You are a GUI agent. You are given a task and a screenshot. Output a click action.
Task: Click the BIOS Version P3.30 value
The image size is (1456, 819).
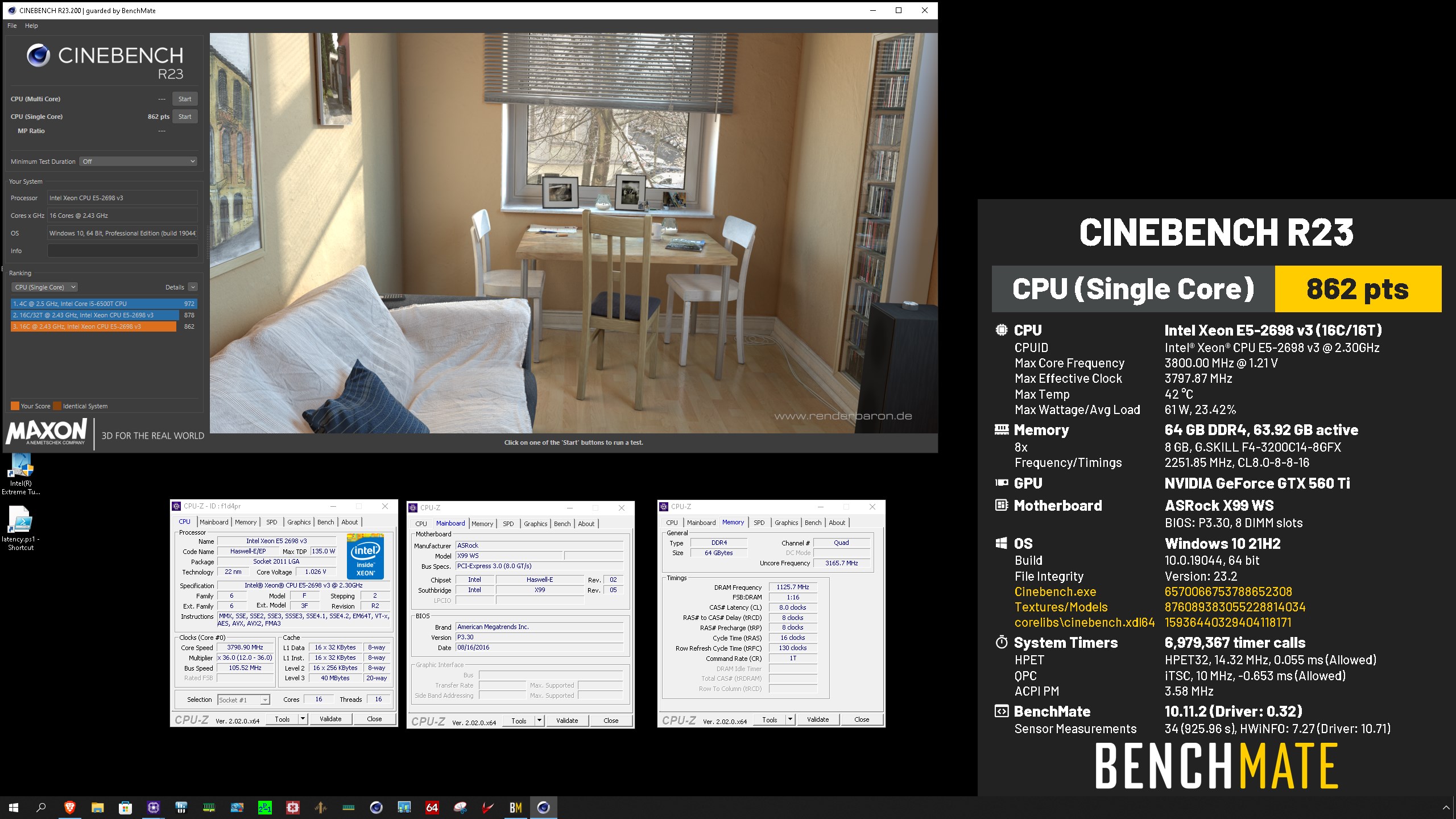[539, 637]
